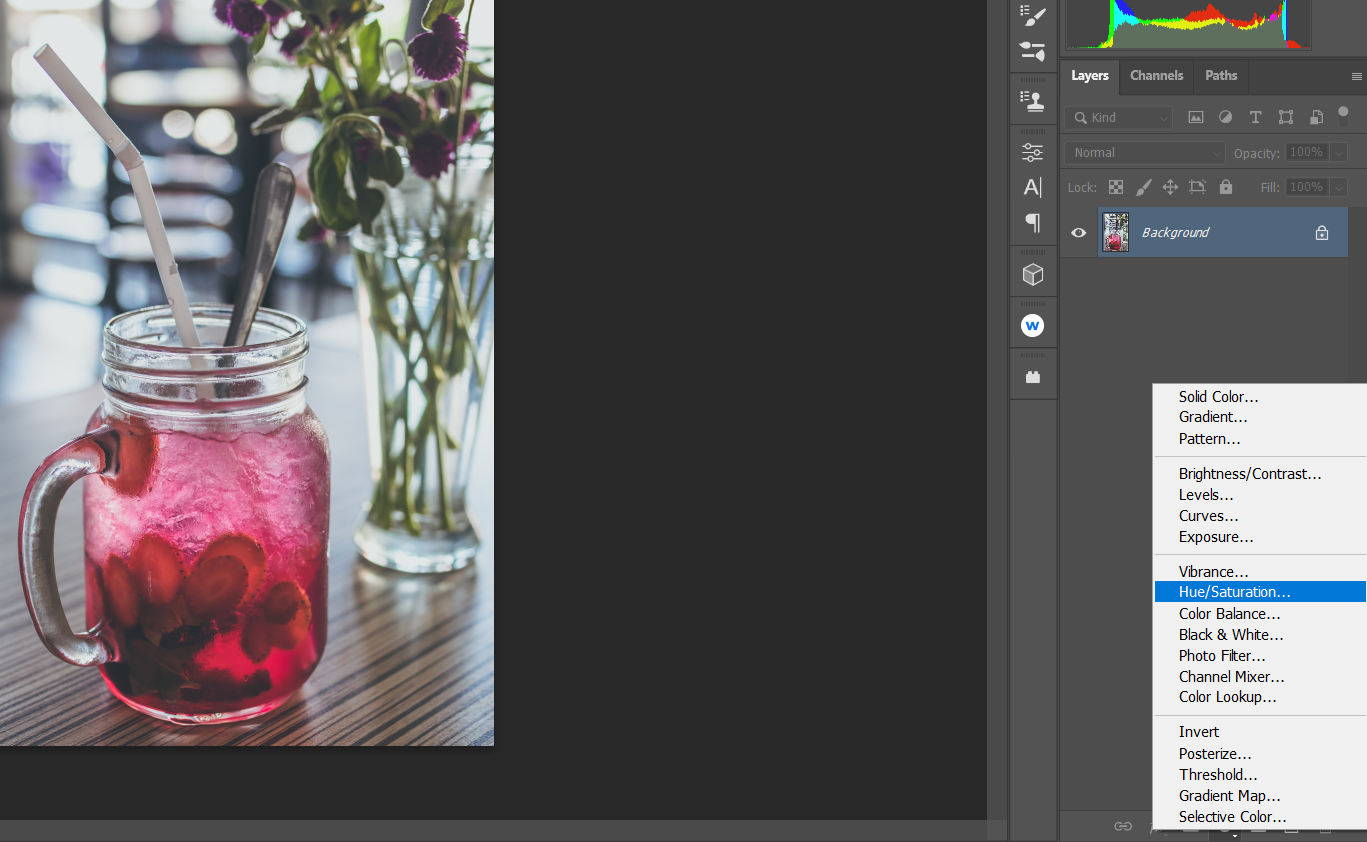
Task: Click the histogram graph display
Action: (1187, 24)
